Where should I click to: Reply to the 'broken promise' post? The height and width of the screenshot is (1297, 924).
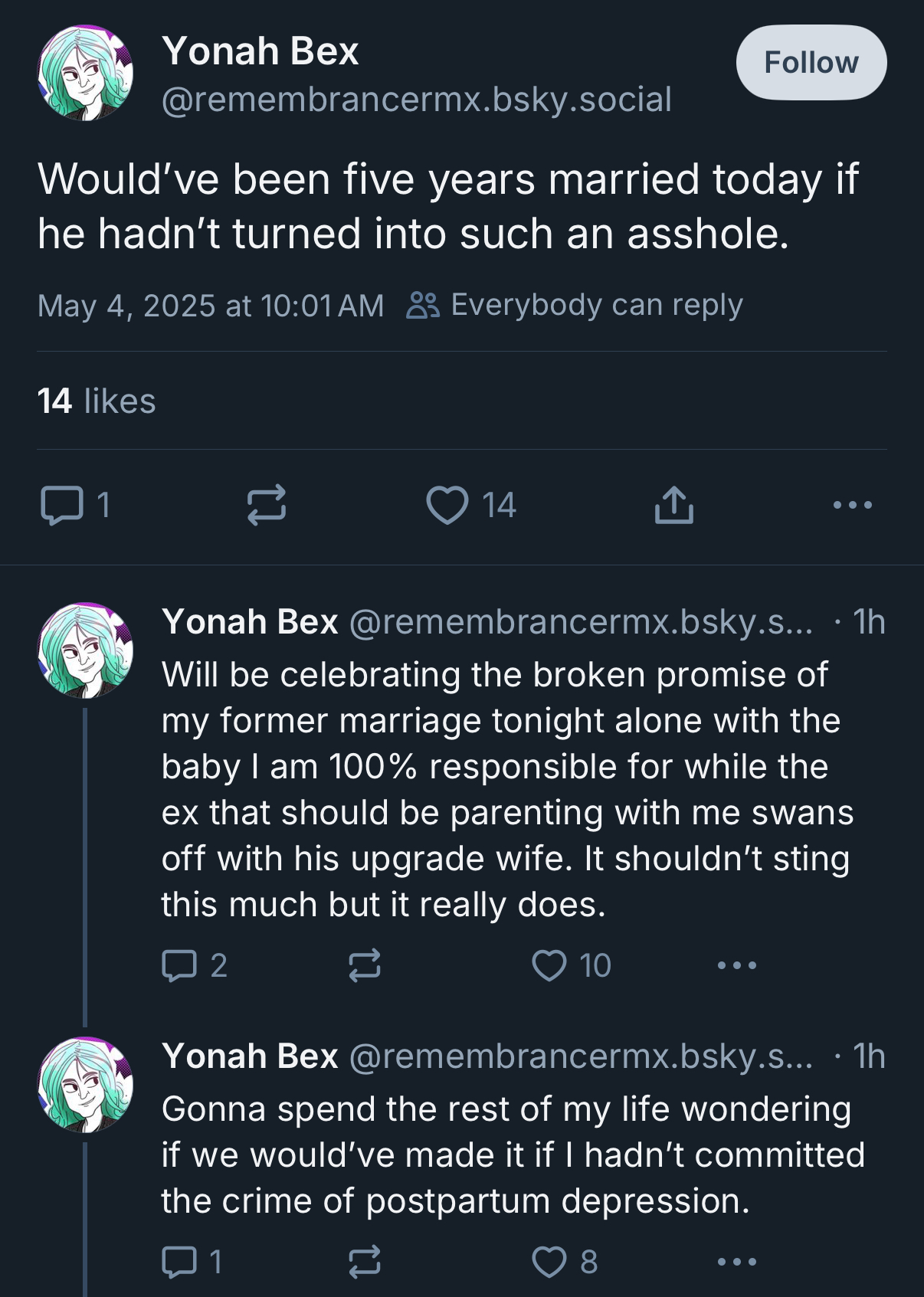tap(179, 965)
